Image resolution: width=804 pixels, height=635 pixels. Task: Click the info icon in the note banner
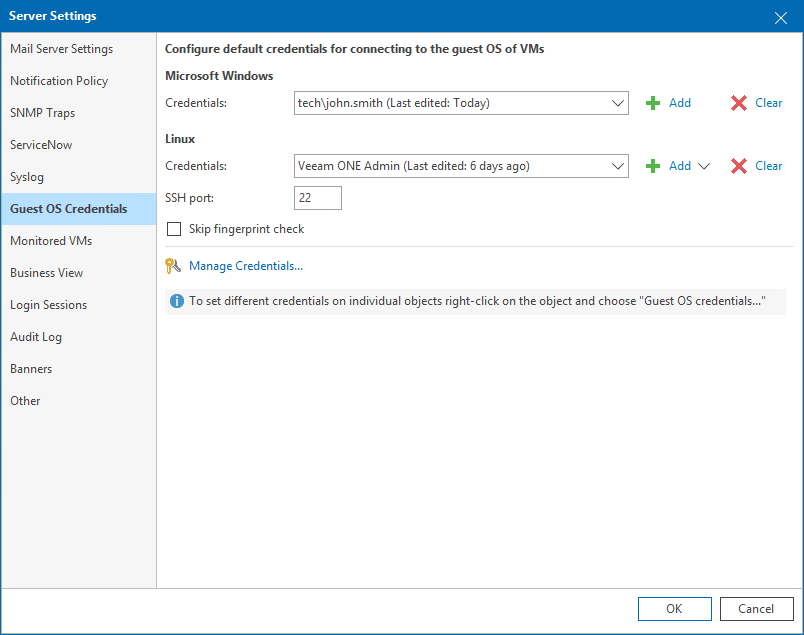pos(178,301)
